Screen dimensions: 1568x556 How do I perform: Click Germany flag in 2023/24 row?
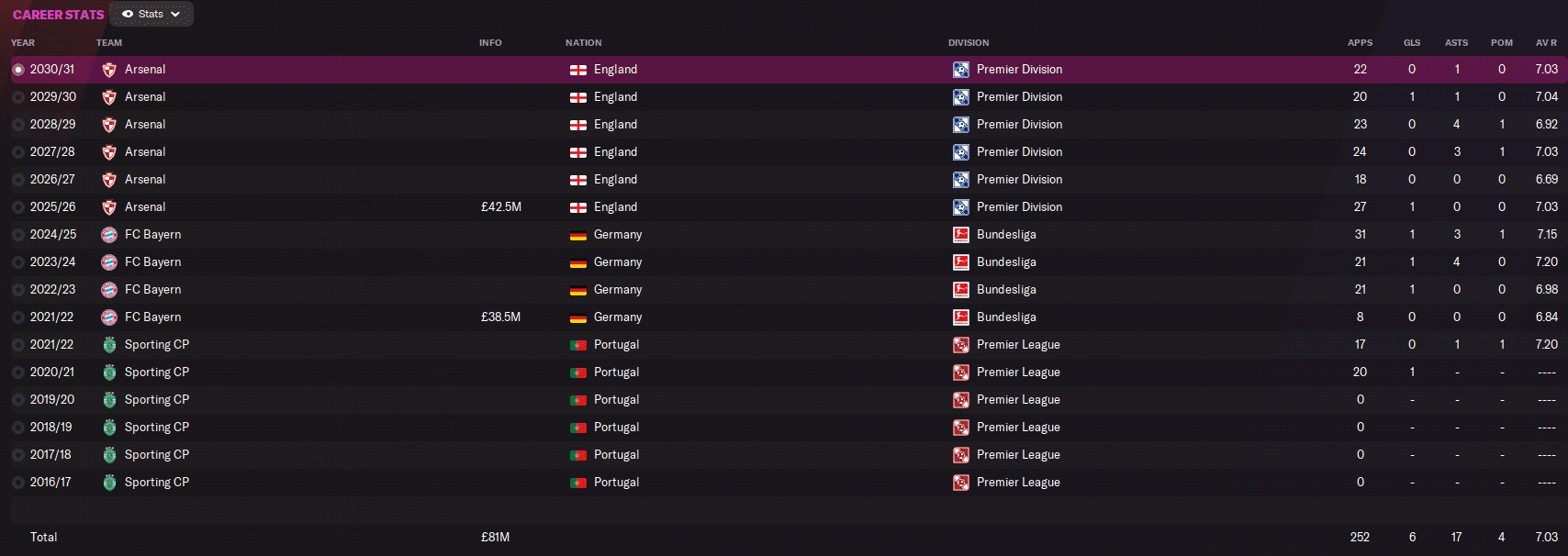pos(578,262)
